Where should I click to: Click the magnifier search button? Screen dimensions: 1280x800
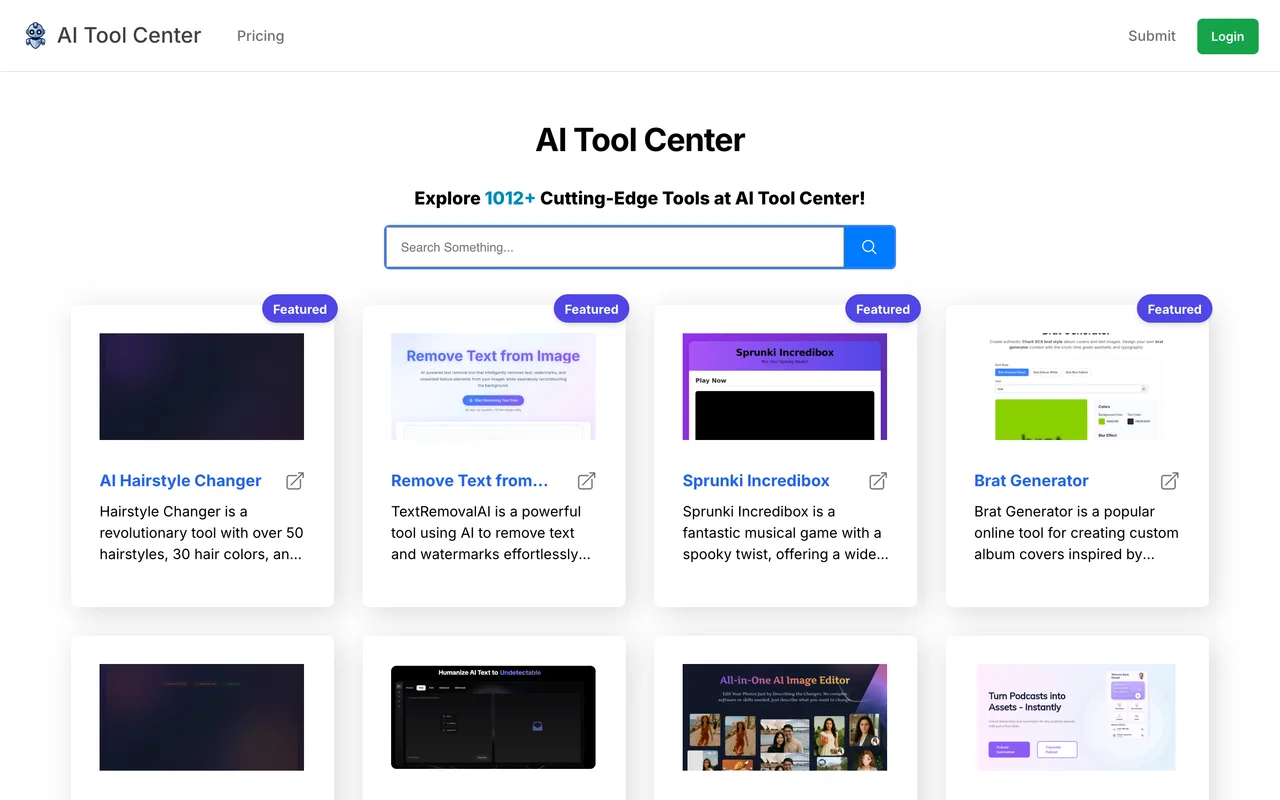click(x=869, y=247)
